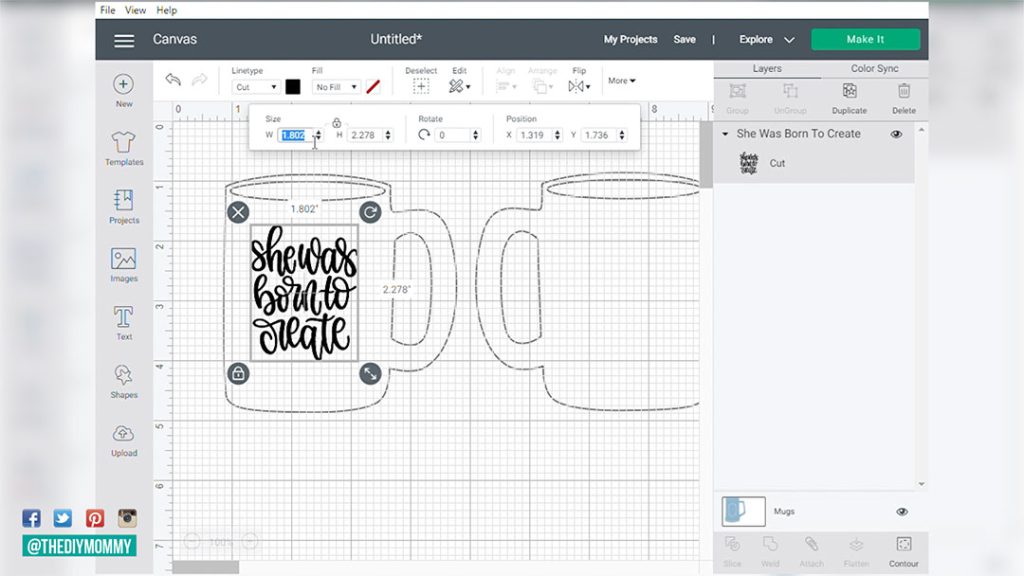Click the black linetype color swatch

293,87
